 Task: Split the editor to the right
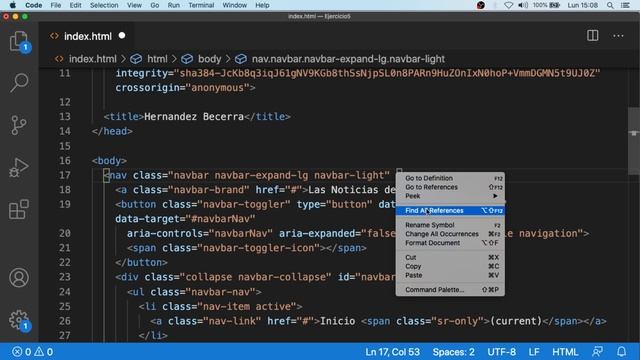tap(593, 36)
